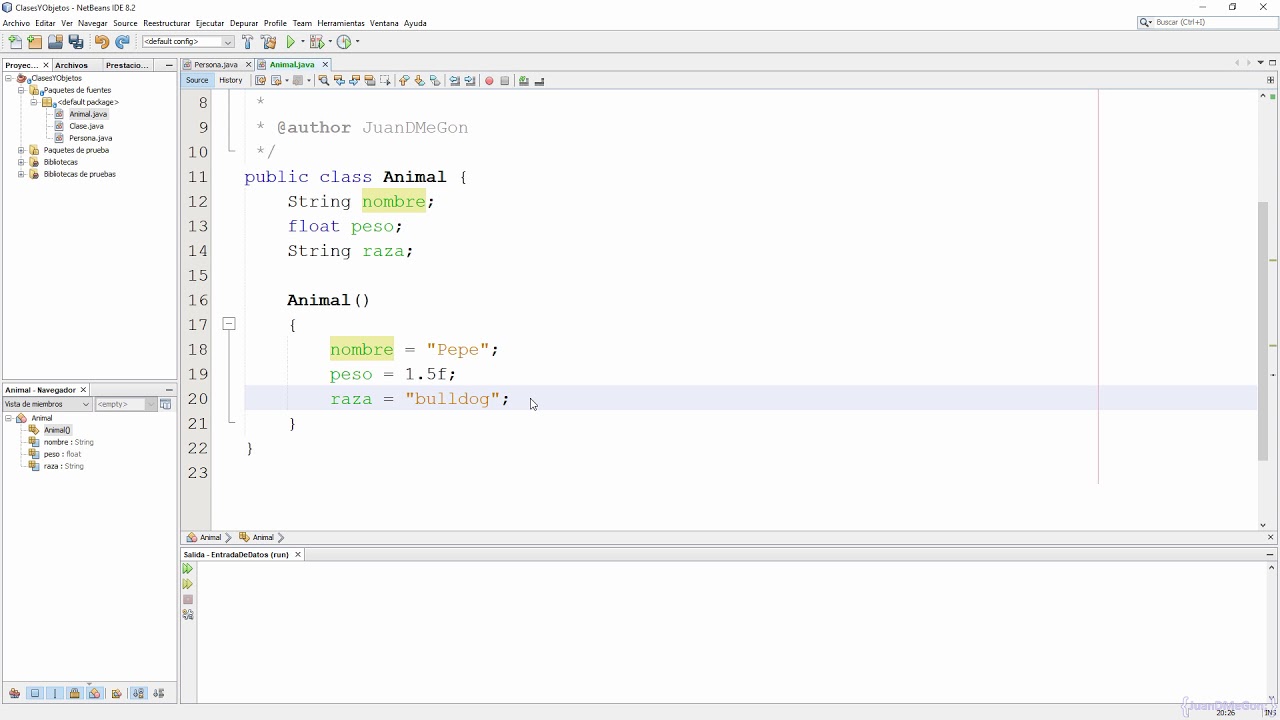Screen dimensions: 1280x720
Task: Click the output panel settings wrench icon
Action: 187,615
